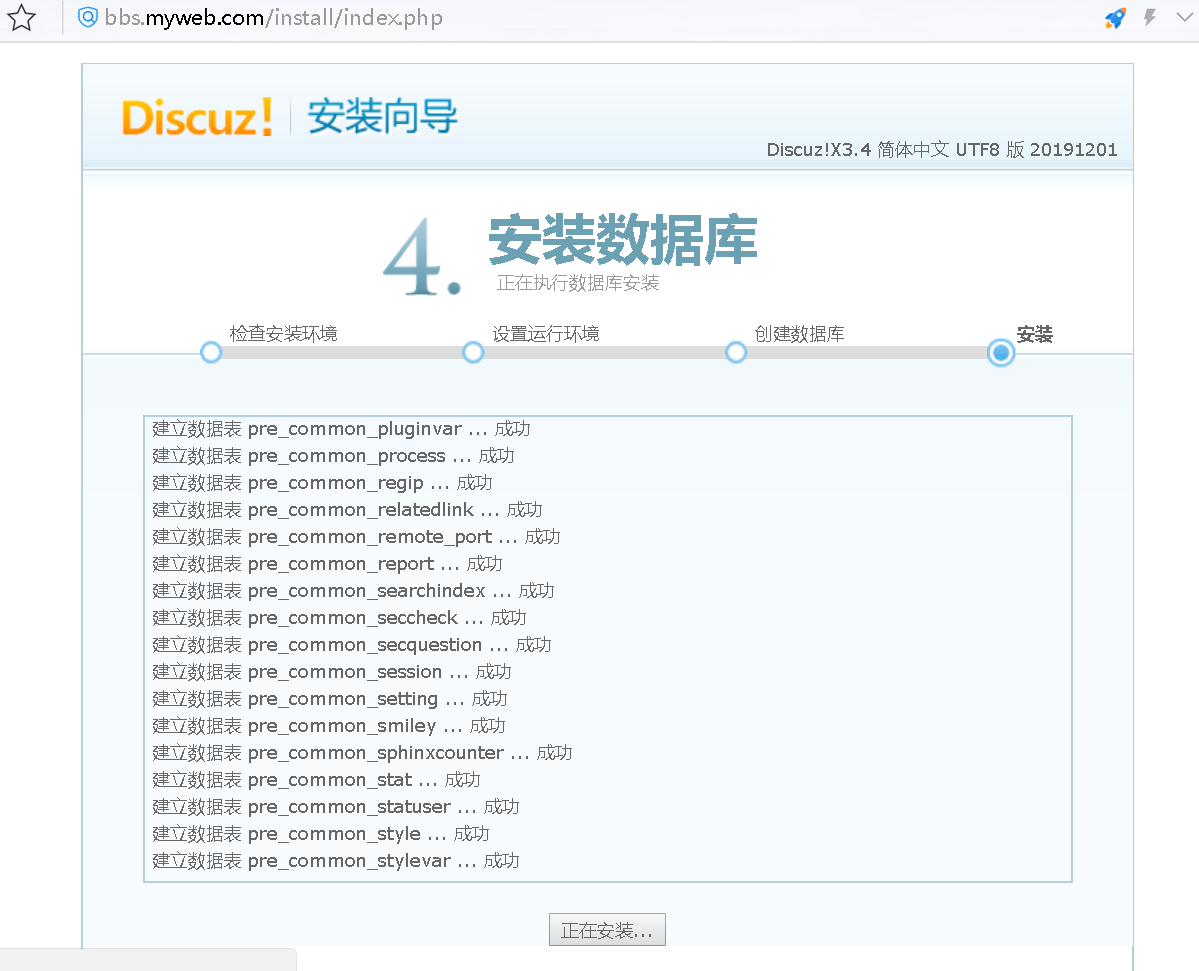Screen dimensions: 1199x971
Task: Click the 设置运行环境 step circle
Action: [473, 352]
